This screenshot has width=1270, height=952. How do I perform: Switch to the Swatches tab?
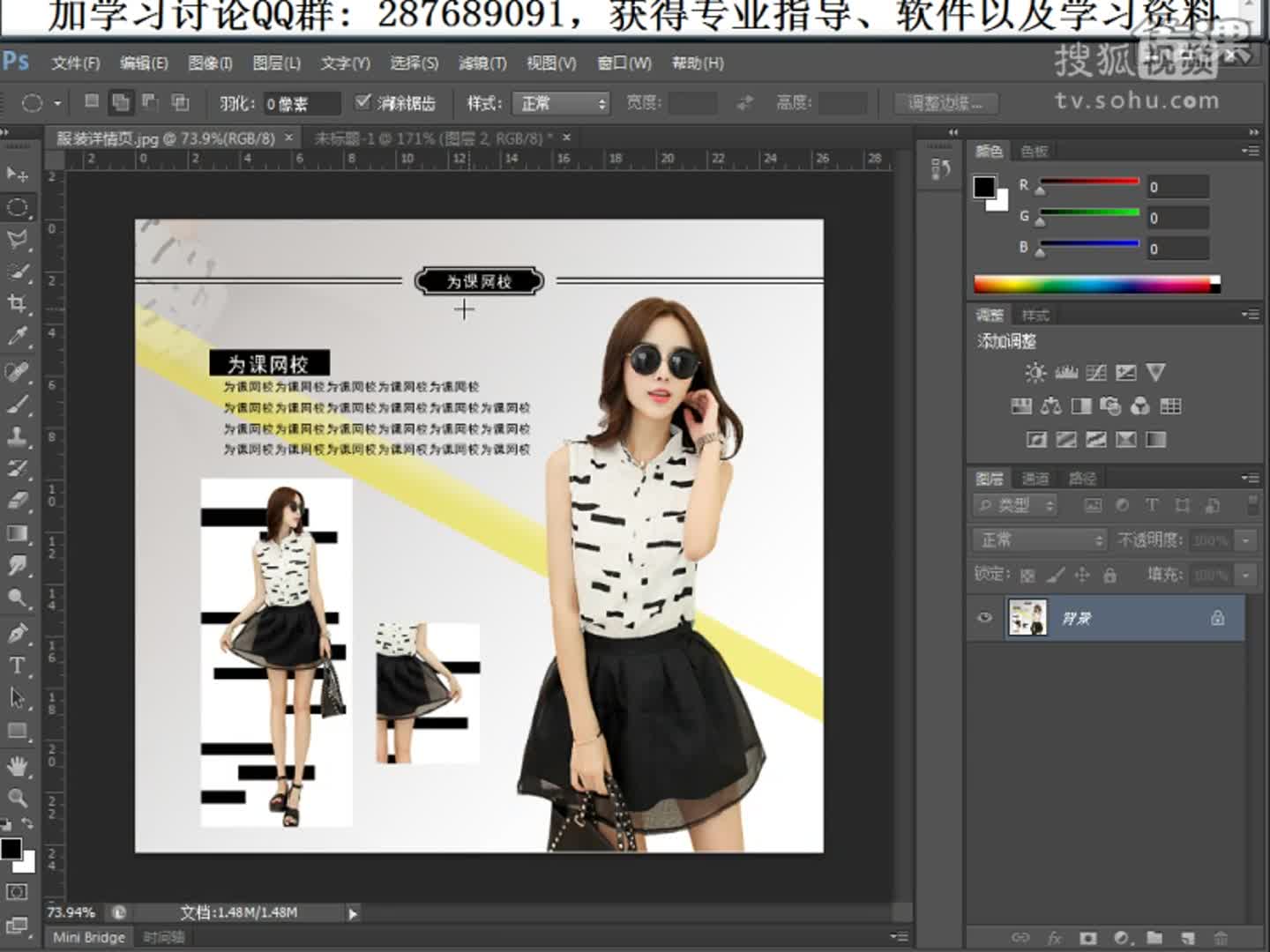coord(1035,152)
